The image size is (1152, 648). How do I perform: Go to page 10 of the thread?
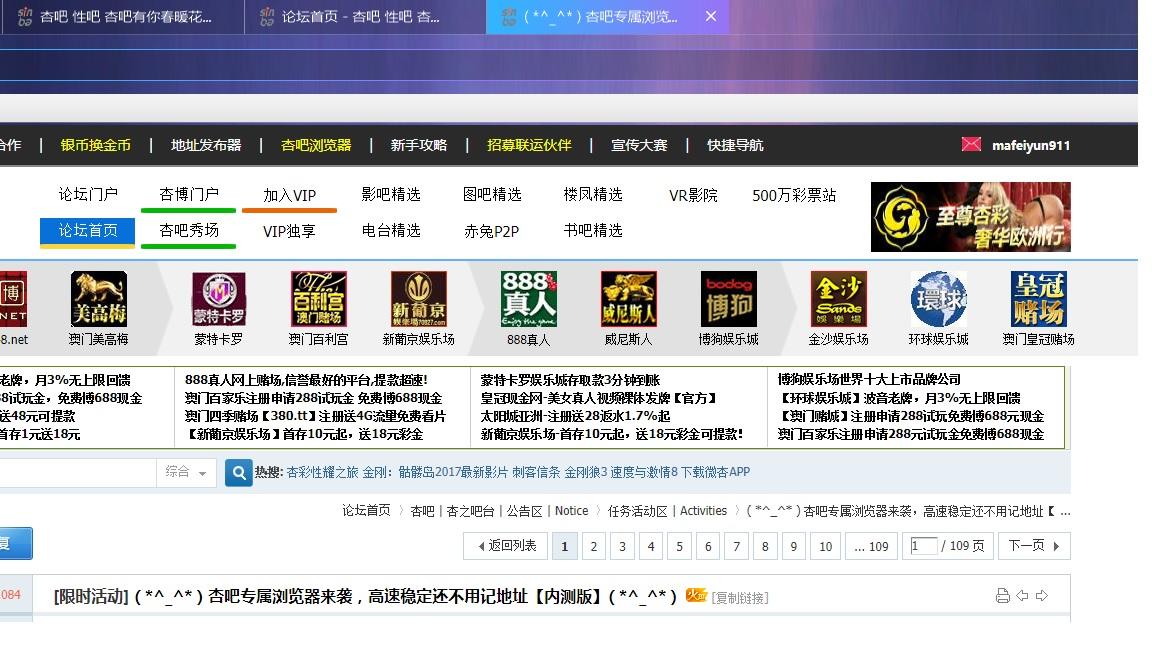pyautogui.click(x=826, y=546)
